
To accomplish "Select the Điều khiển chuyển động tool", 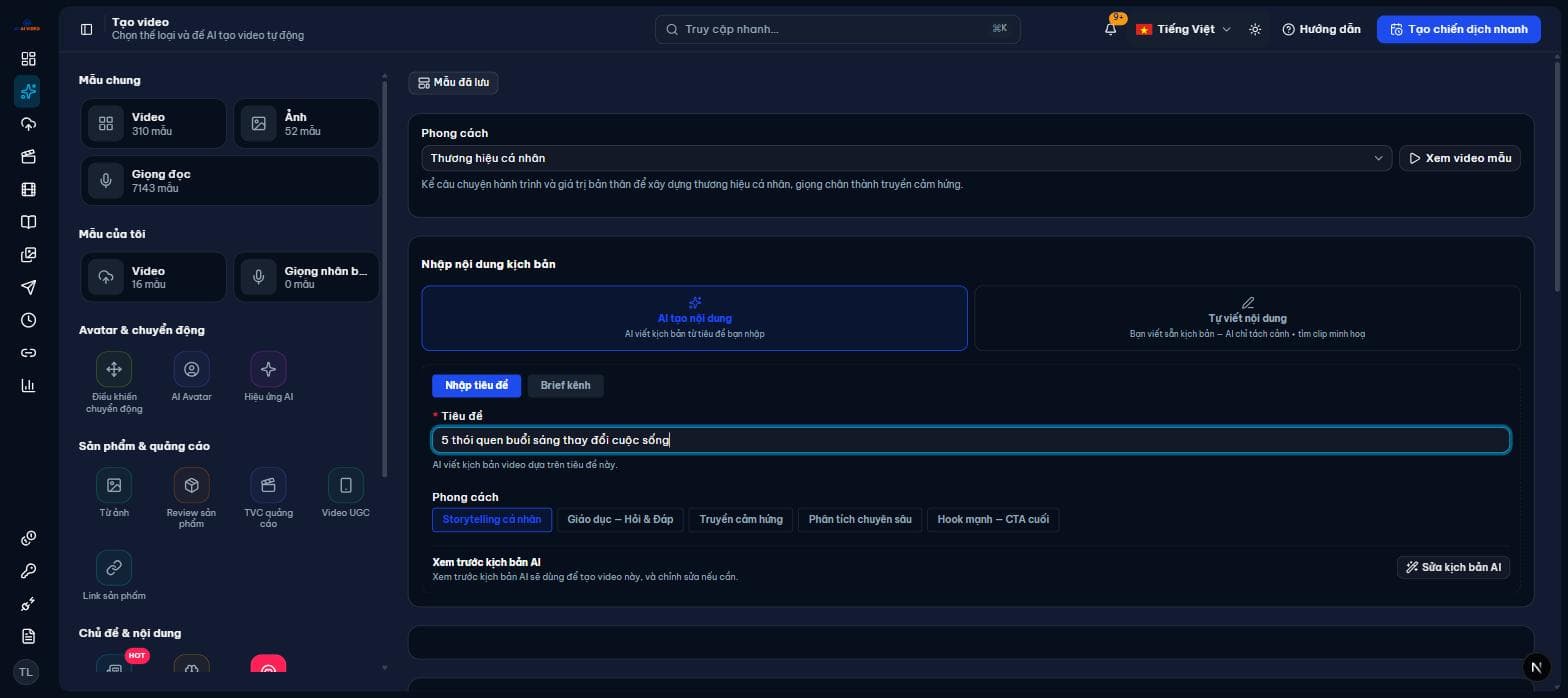I will point(114,382).
